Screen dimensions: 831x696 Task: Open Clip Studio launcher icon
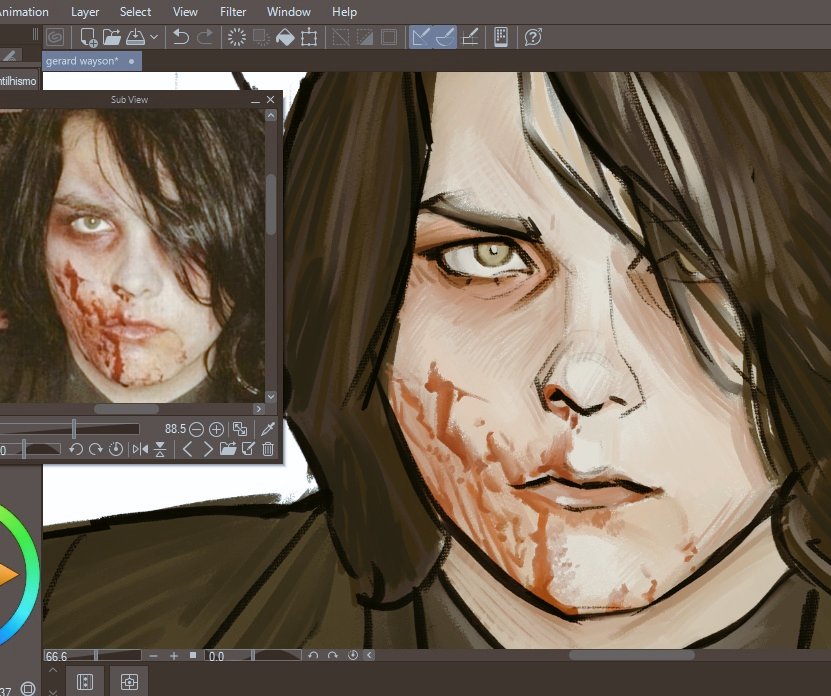coord(55,37)
